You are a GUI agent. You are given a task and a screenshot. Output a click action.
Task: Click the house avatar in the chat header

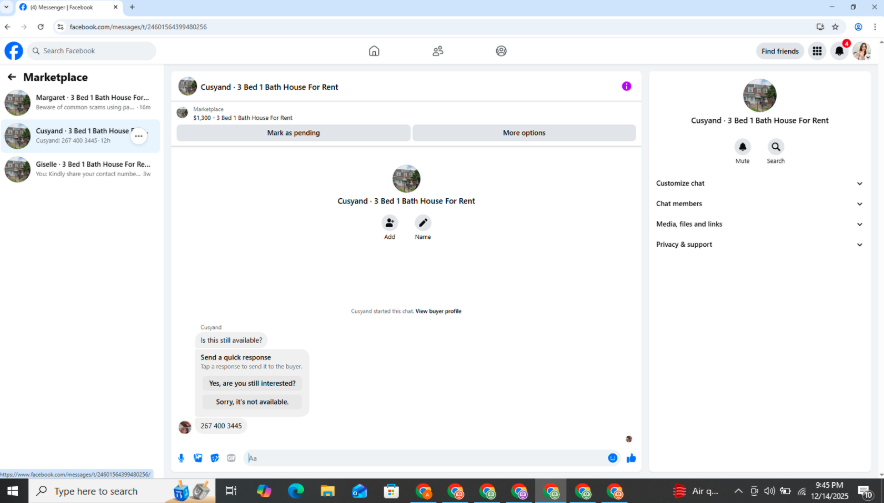[187, 86]
